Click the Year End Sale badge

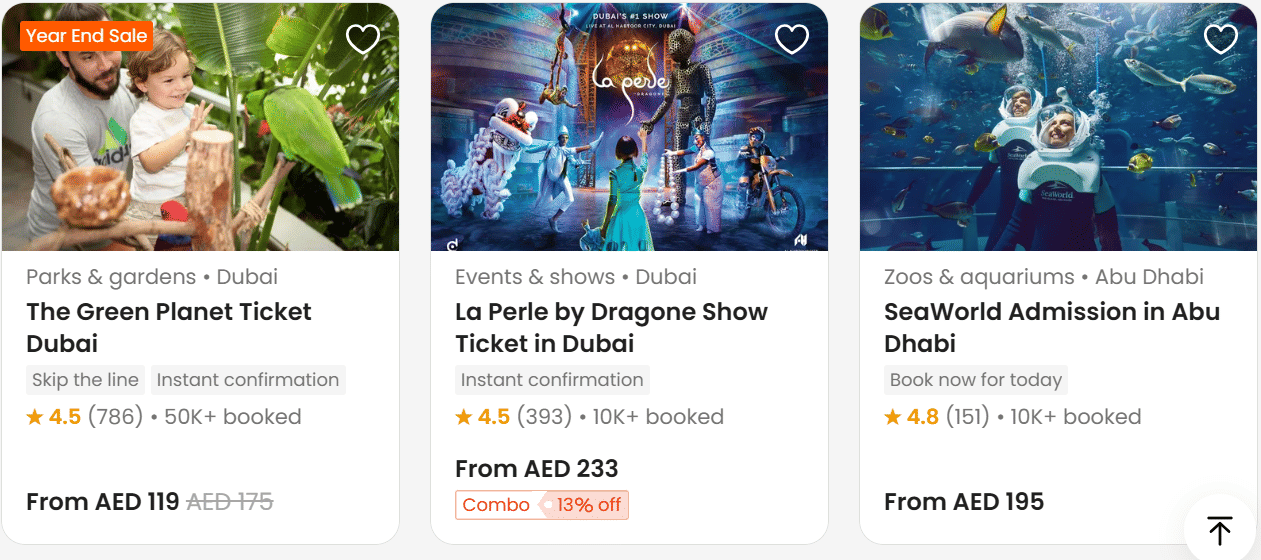pyautogui.click(x=86, y=36)
